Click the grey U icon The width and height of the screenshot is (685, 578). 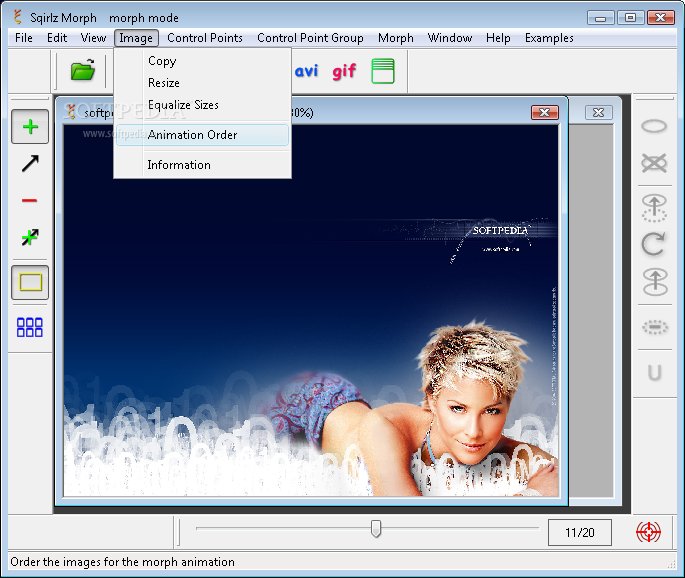pos(655,372)
